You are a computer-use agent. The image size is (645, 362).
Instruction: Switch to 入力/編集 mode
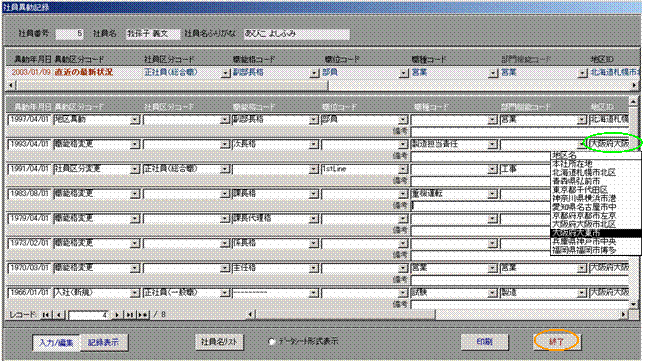56,342
